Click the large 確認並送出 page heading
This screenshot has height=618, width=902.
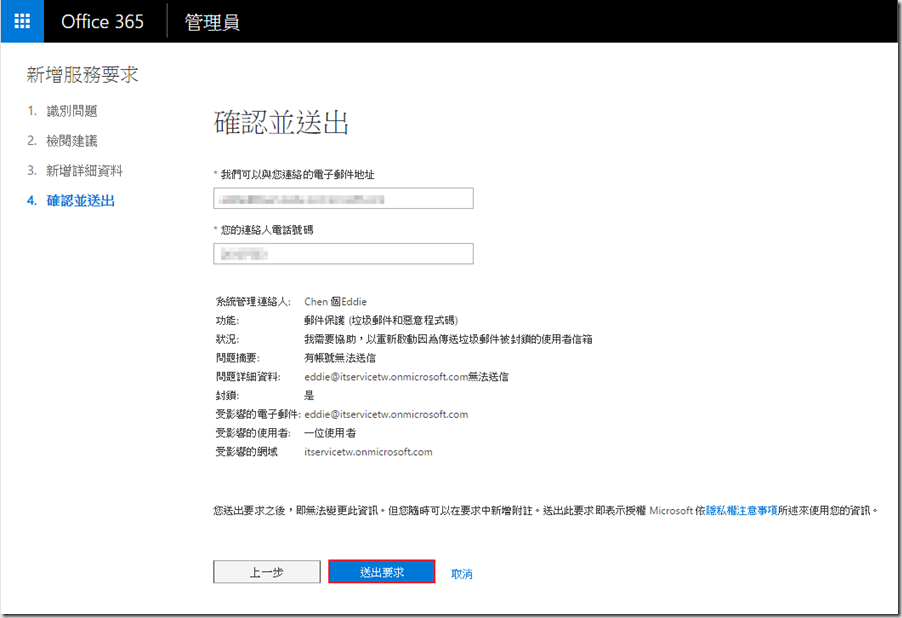(282, 124)
